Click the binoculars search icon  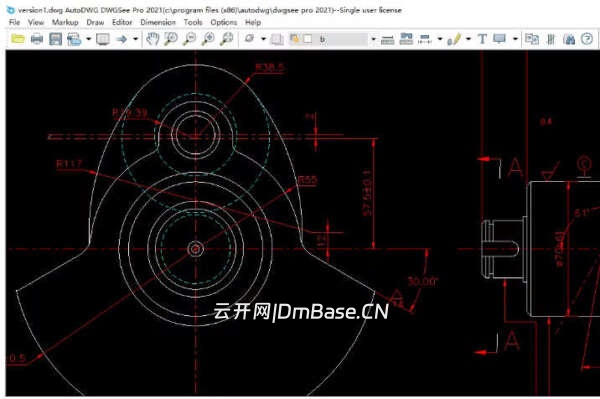coord(569,39)
